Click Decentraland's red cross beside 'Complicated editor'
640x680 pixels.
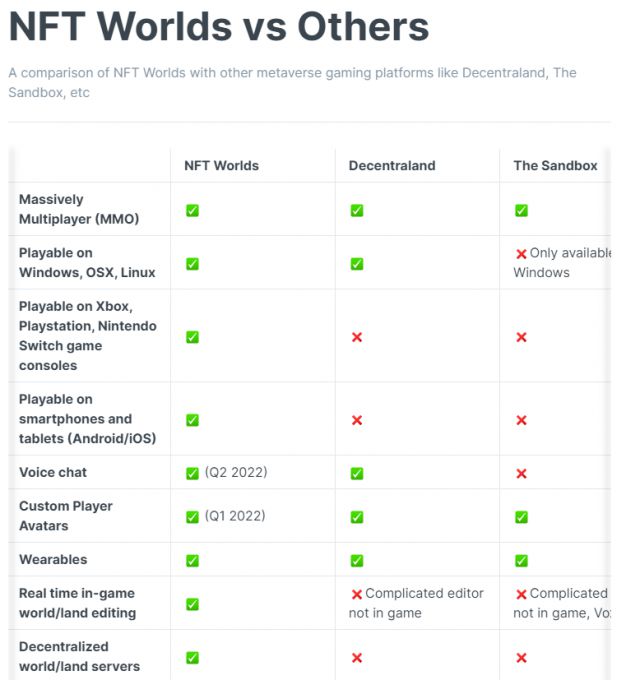pyautogui.click(x=356, y=594)
